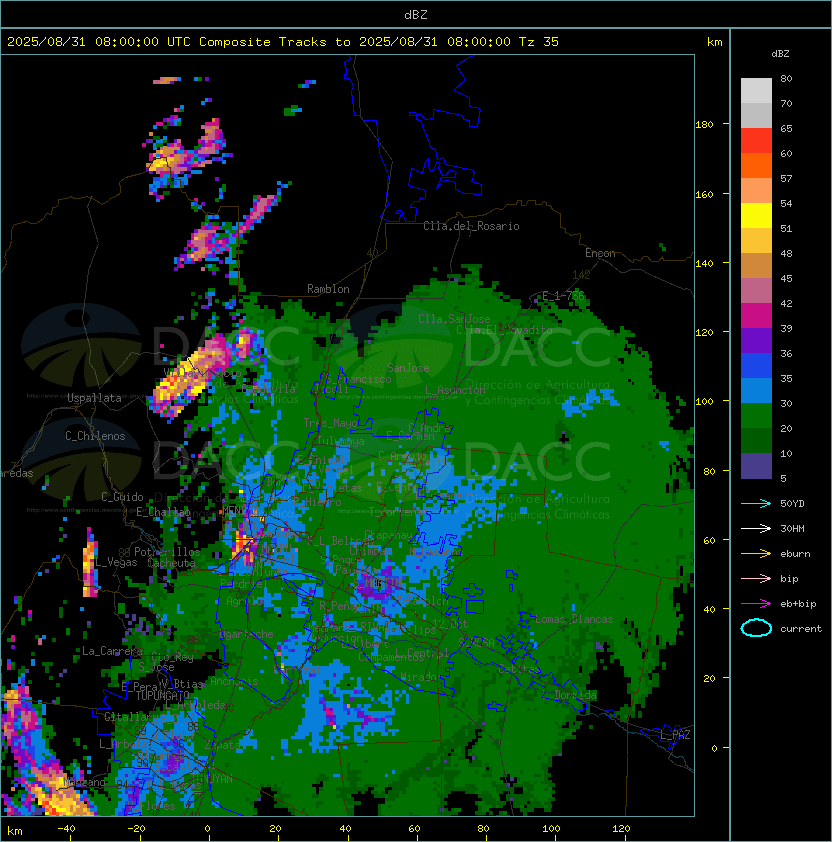Click the 'Anchoris' map label
This screenshot has height=842, width=832.
(234, 681)
